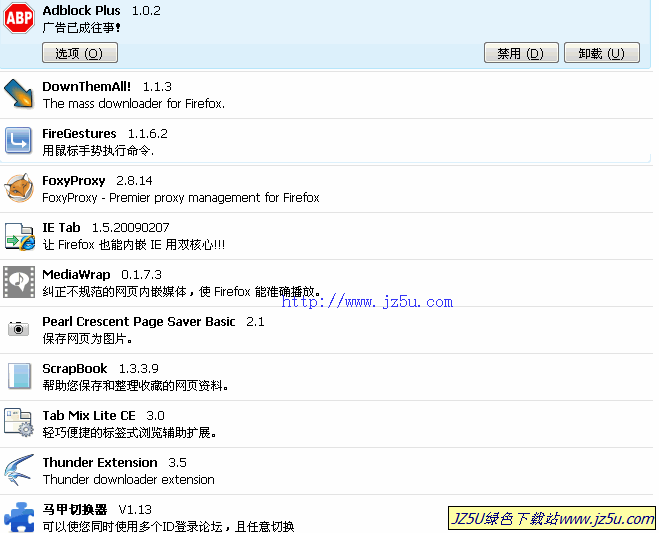Click the FoxyProxy fox icon

coord(19,188)
